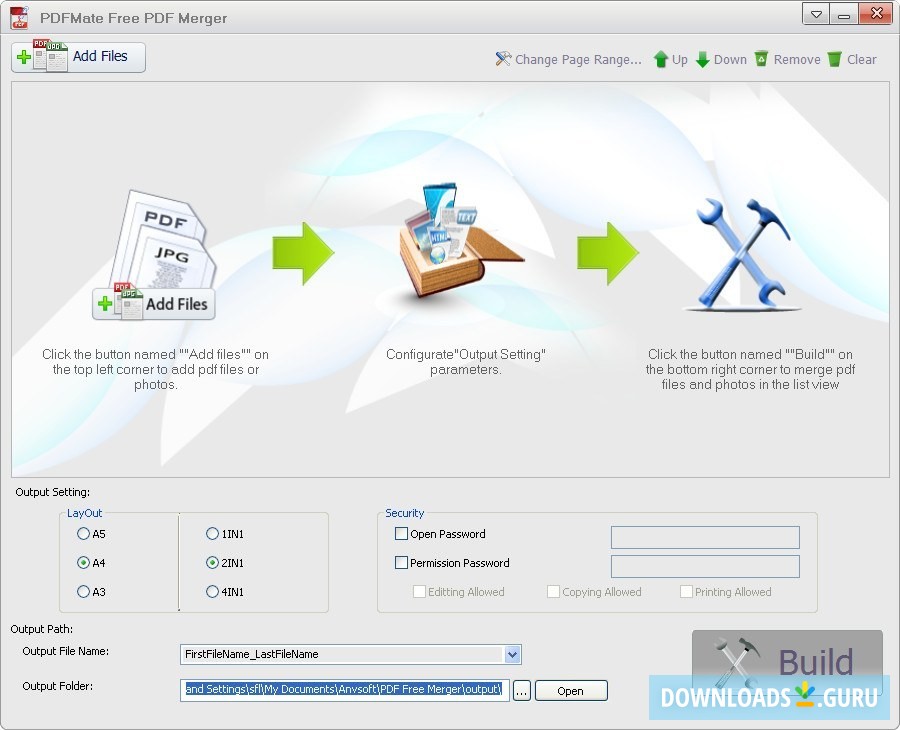Screen dimensions: 900x730
Task: Open the title bar dropdown menu arrow
Action: (x=816, y=14)
